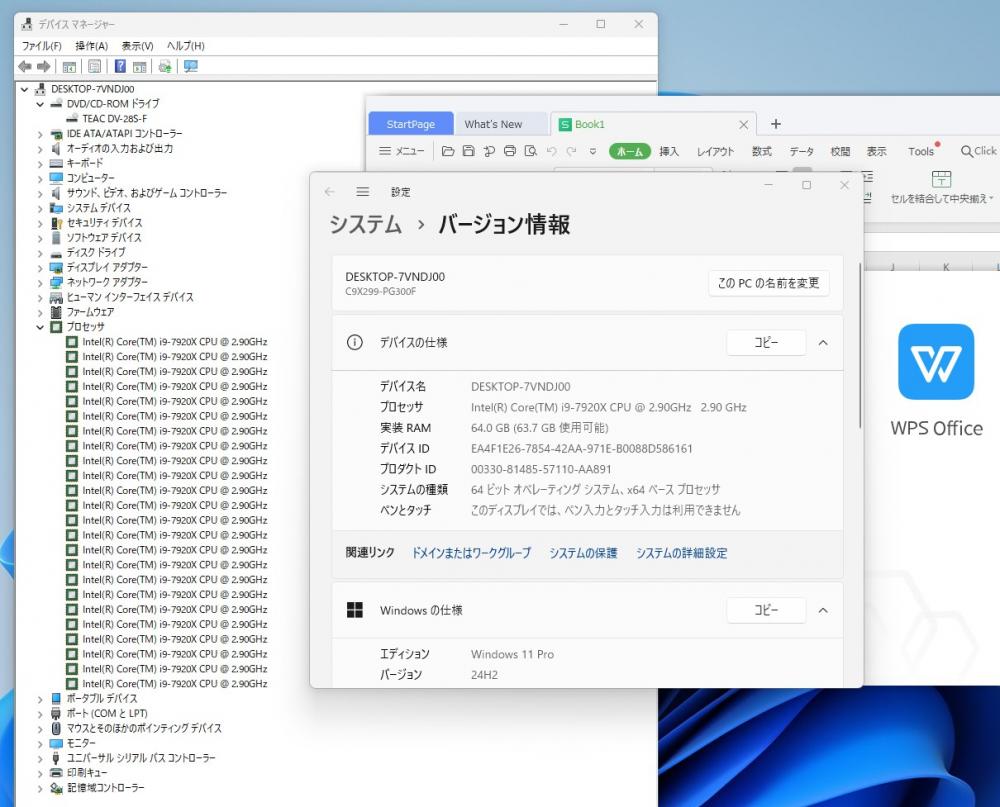The height and width of the screenshot is (807, 1000).
Task: Open the Properties icon in Device Manager toolbar
Action: coord(94,66)
